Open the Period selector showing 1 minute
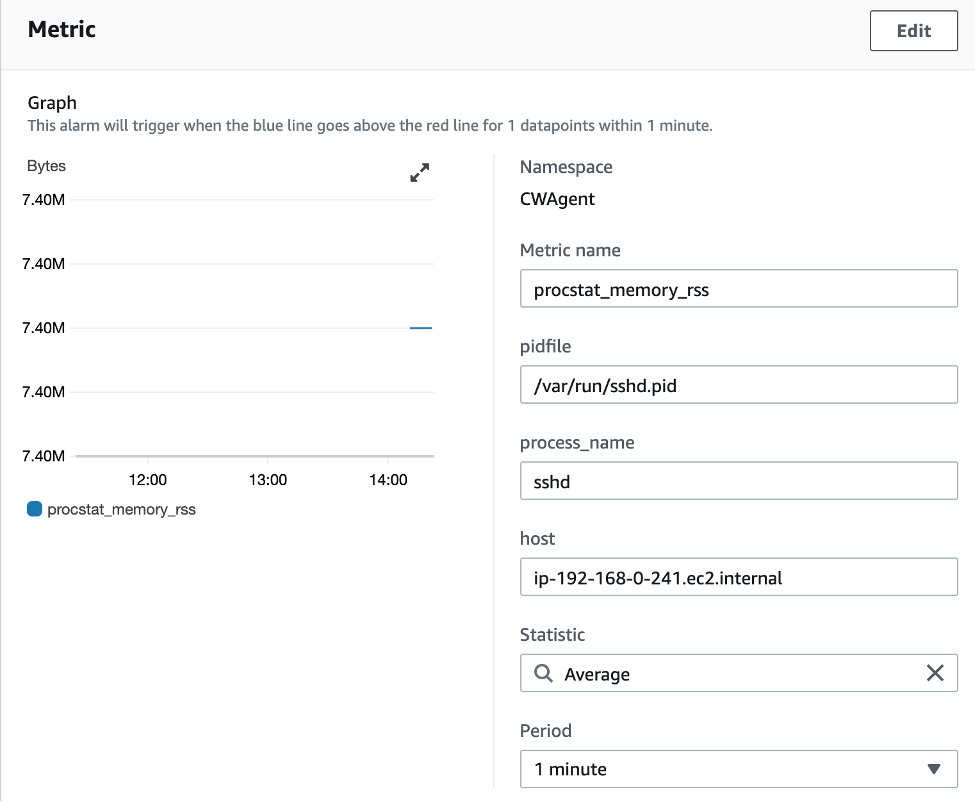The image size is (977, 802). click(739, 769)
